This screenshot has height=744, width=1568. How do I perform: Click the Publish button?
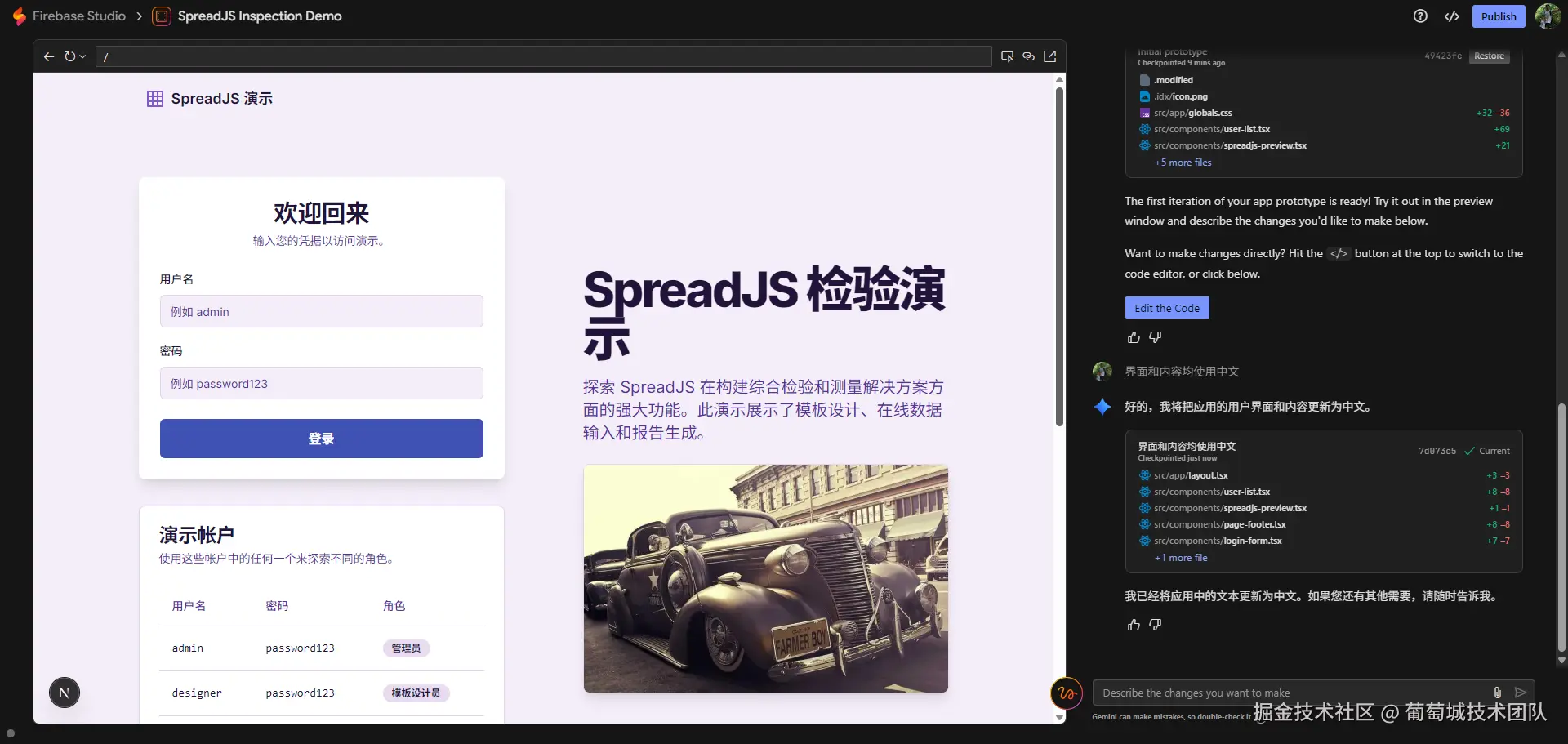(x=1499, y=16)
